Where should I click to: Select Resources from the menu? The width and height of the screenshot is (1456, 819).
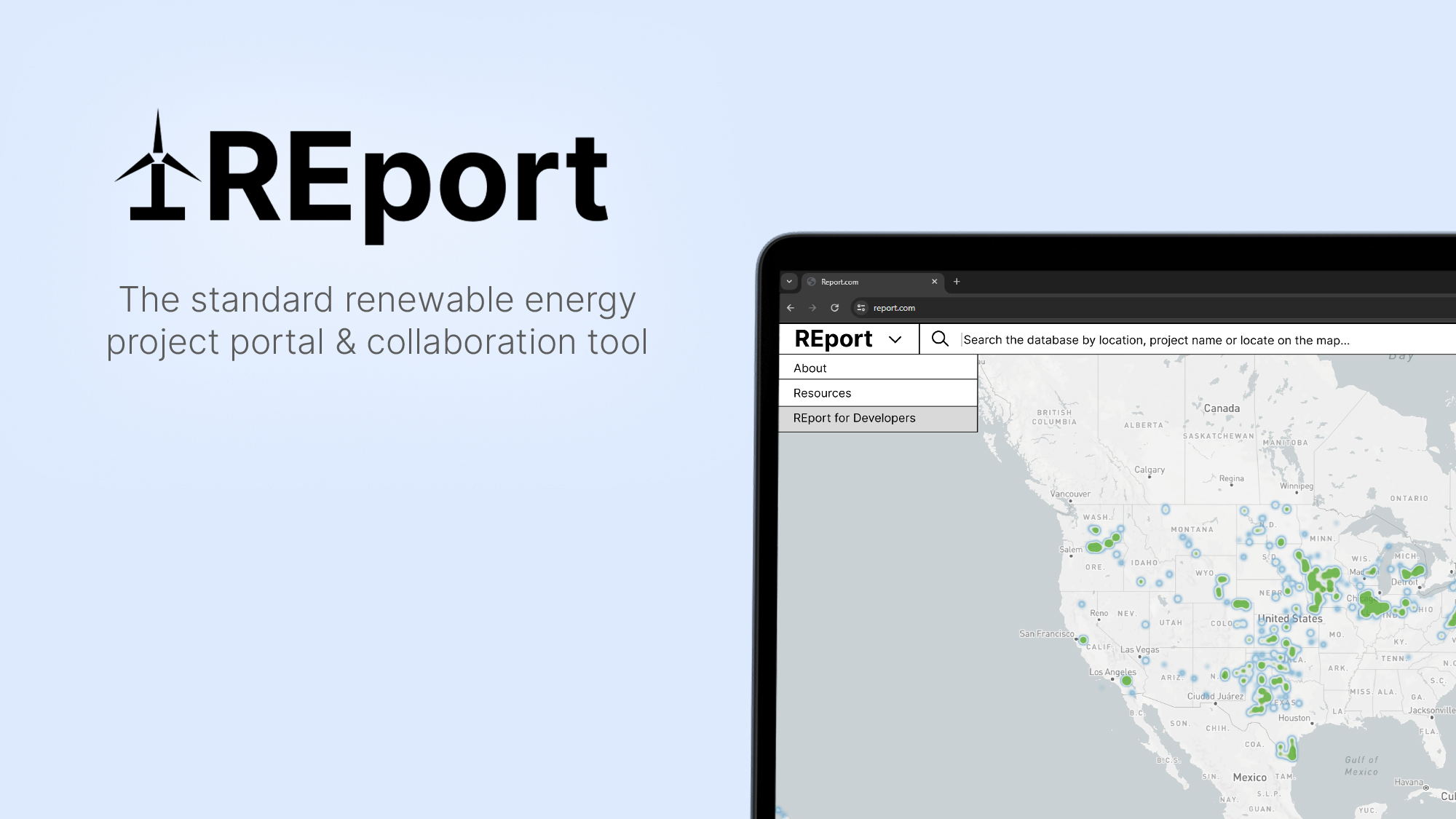[x=822, y=393]
